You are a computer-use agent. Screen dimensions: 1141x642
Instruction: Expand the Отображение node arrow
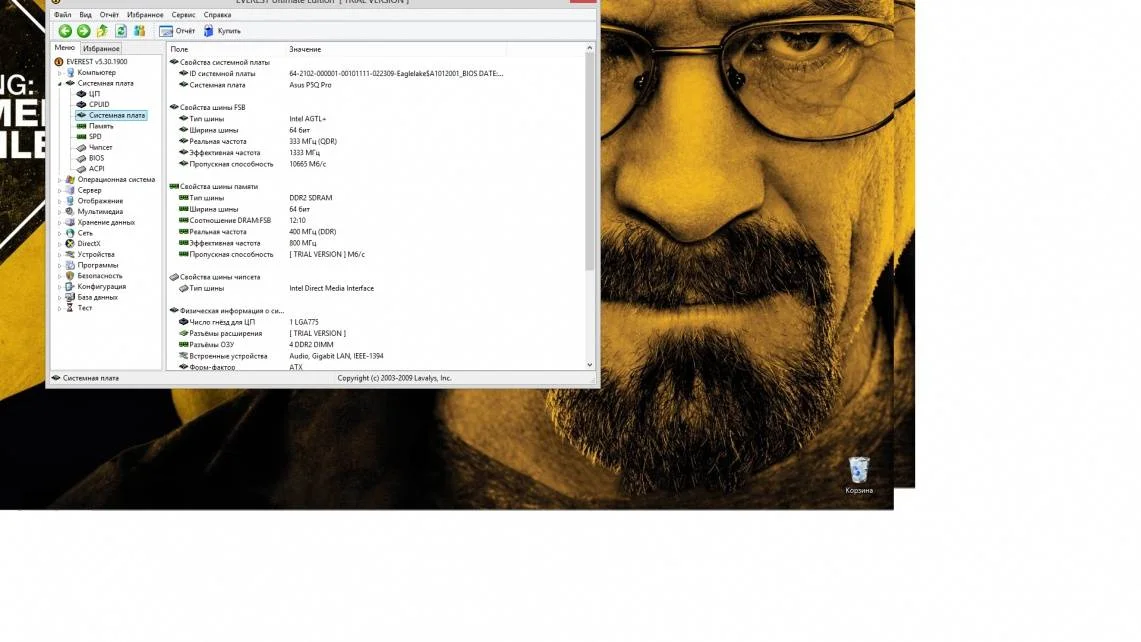60,201
